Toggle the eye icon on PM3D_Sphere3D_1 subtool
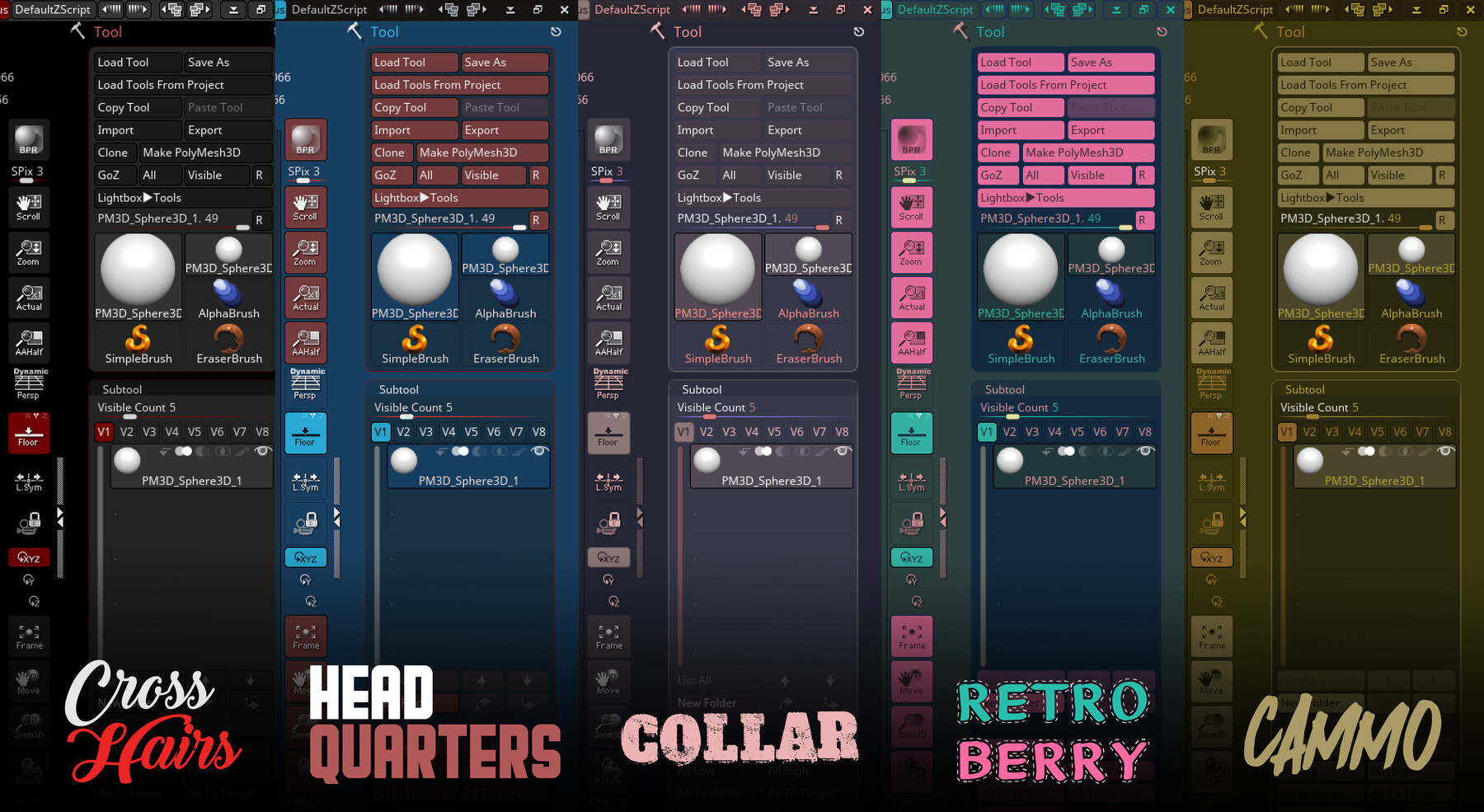1484x812 pixels. point(262,452)
